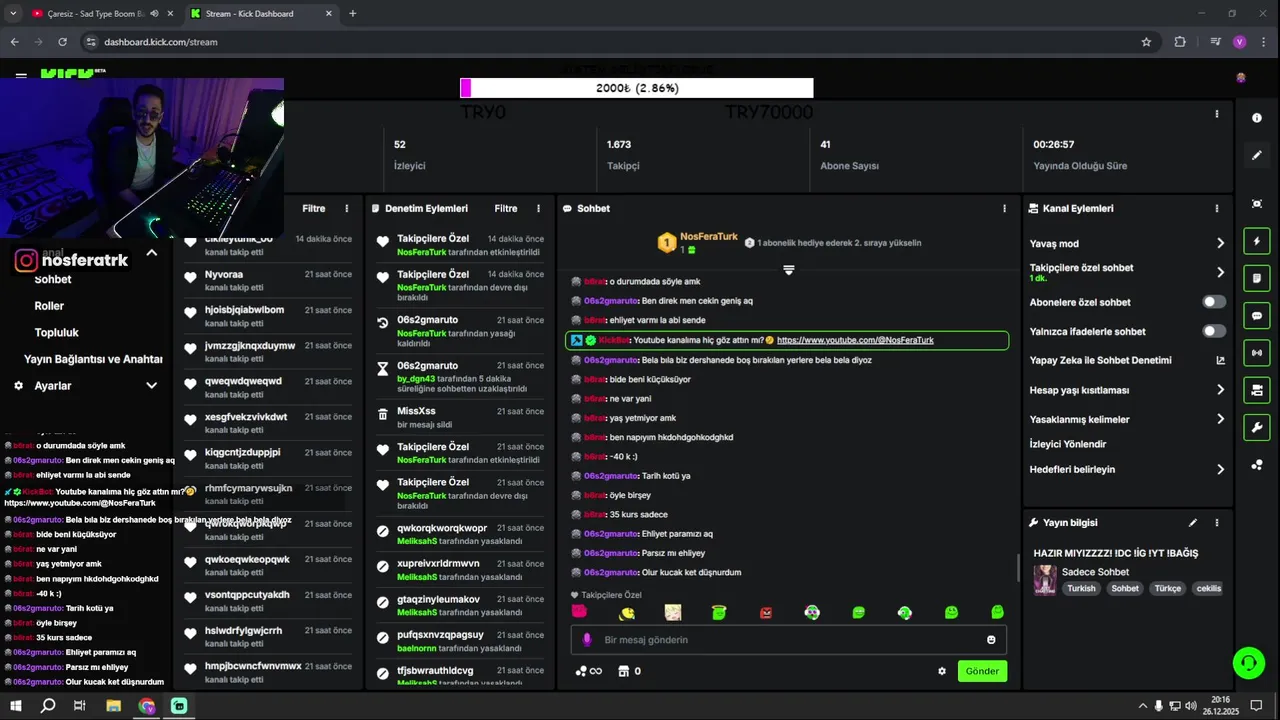Expand the Ayarlar sidebar chevron
1280x720 pixels.
(x=151, y=385)
